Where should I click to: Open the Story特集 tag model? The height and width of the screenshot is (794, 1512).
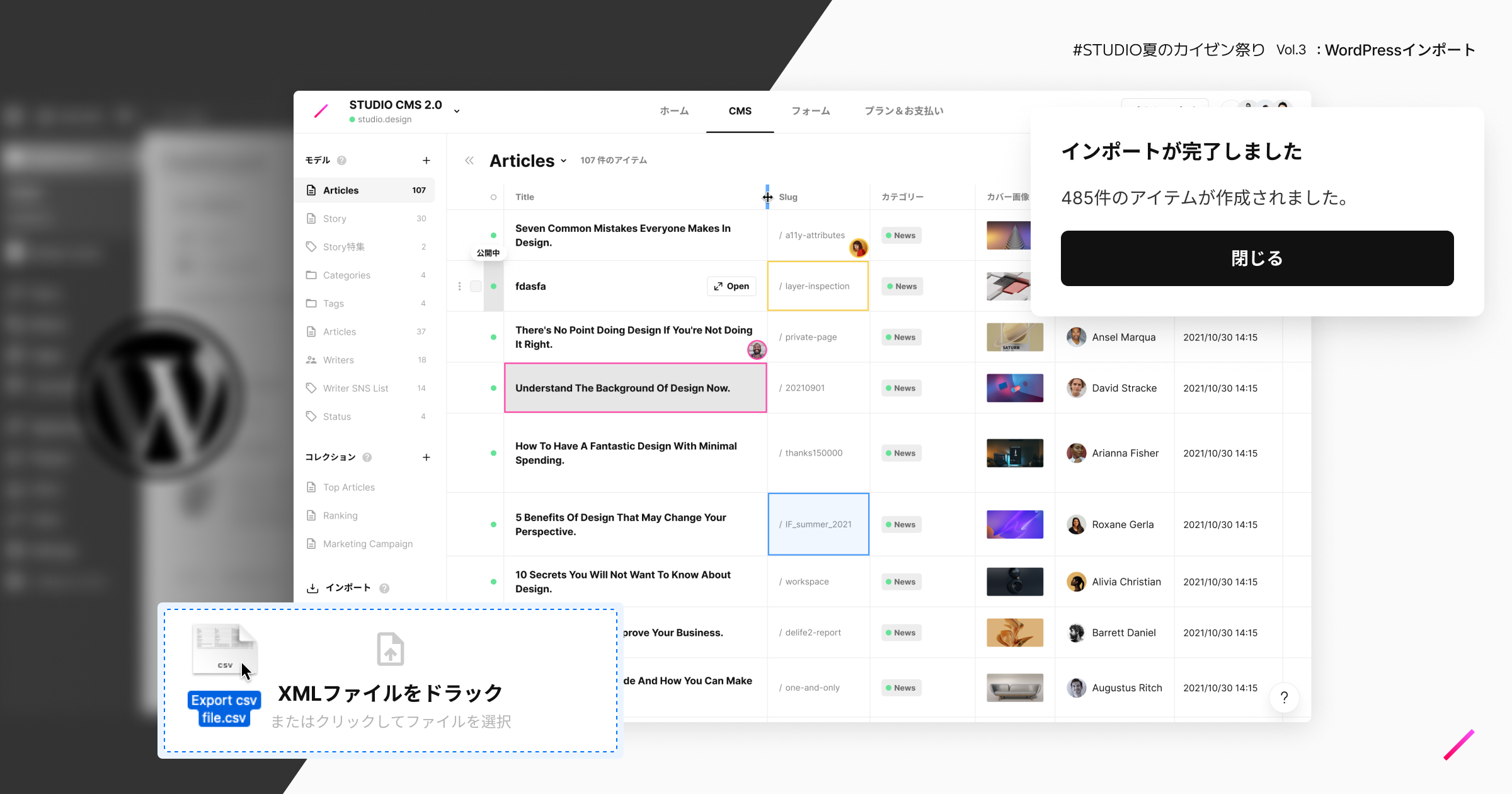pyautogui.click(x=365, y=247)
